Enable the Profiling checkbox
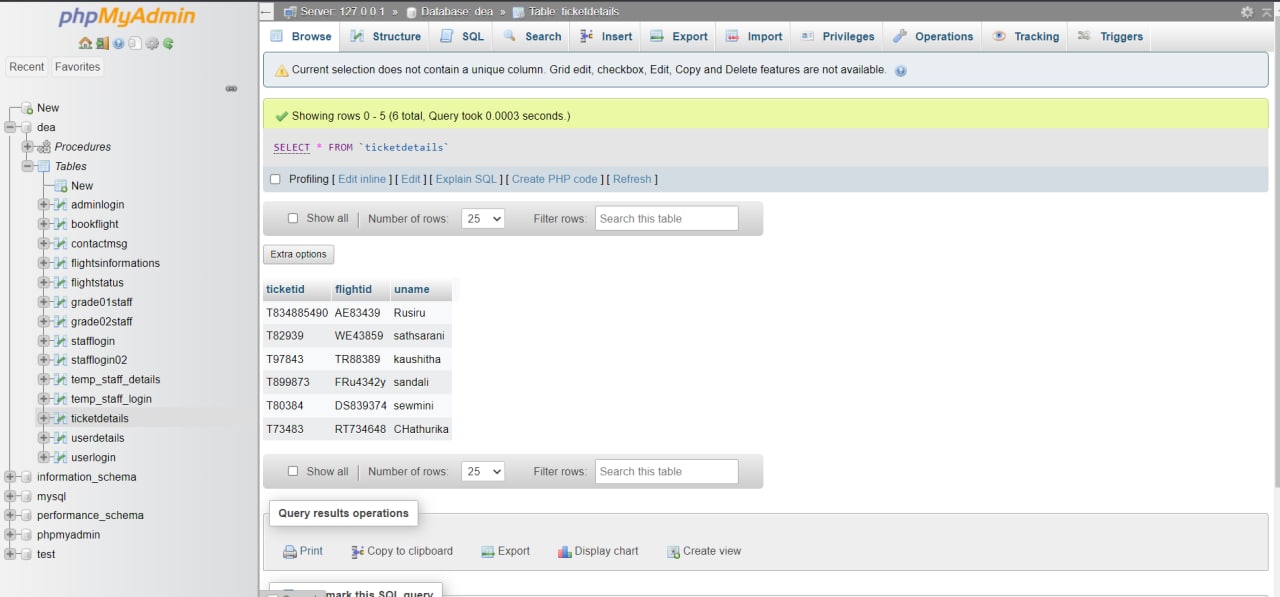 tap(275, 179)
